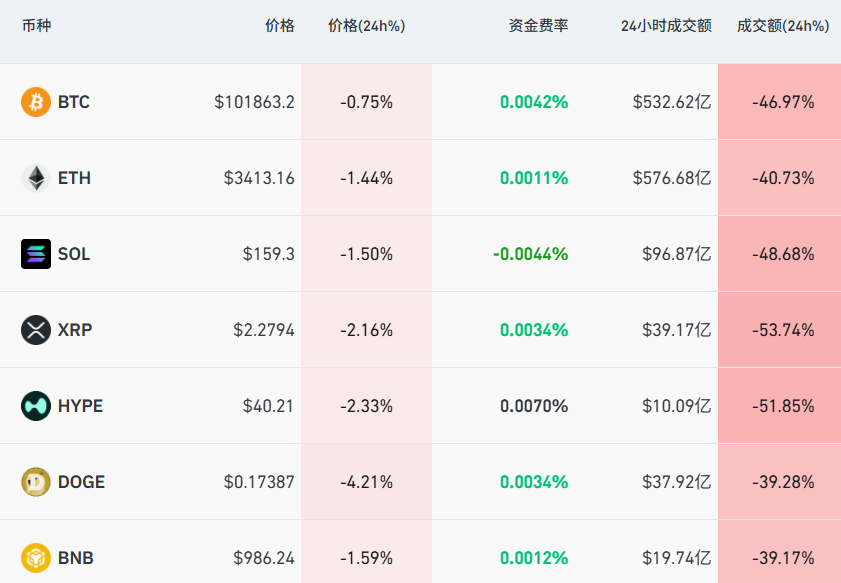Click the Dogecoin icon
The image size is (841, 583).
point(36,482)
